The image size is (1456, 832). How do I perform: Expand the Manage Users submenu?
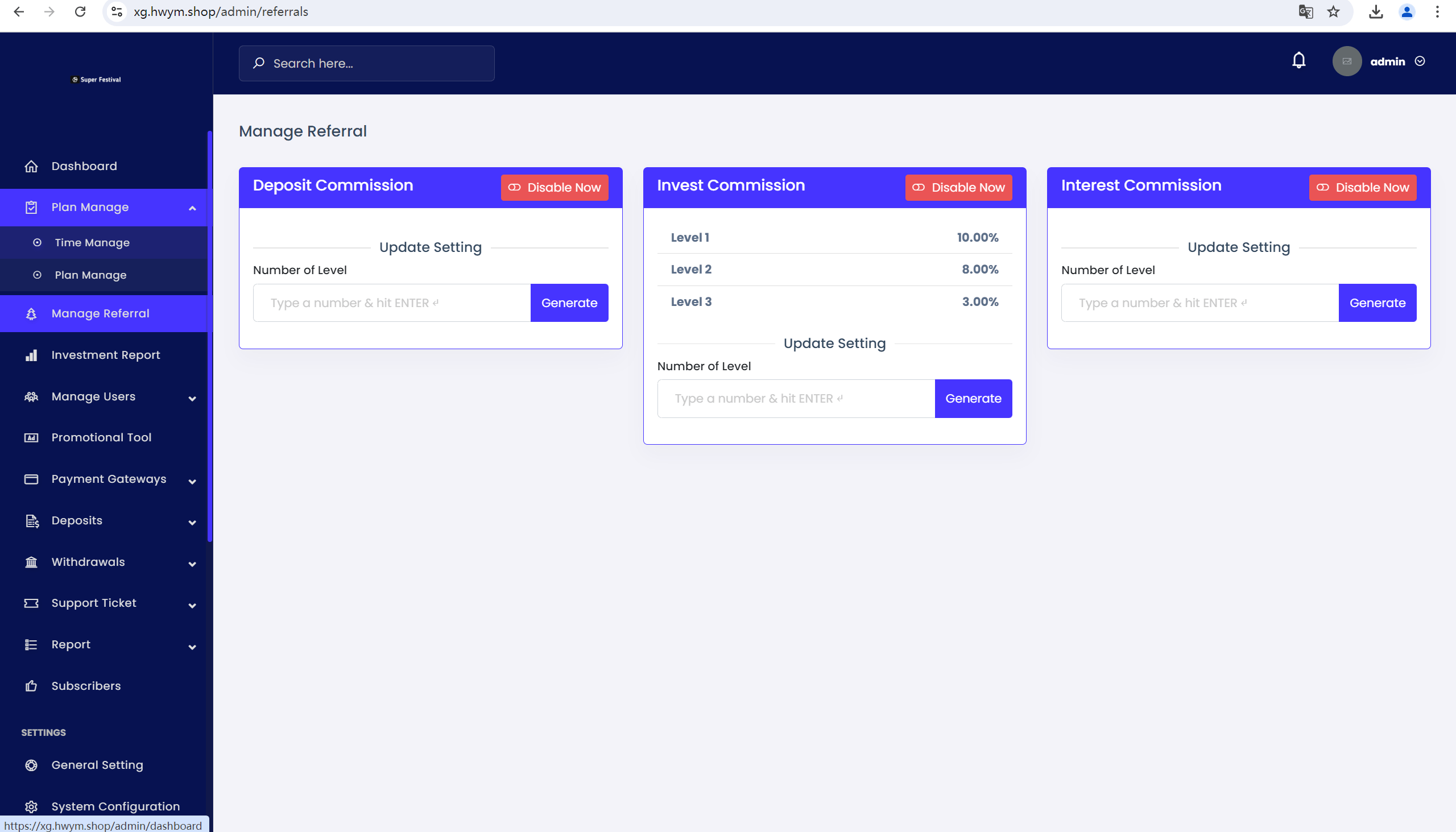192,398
